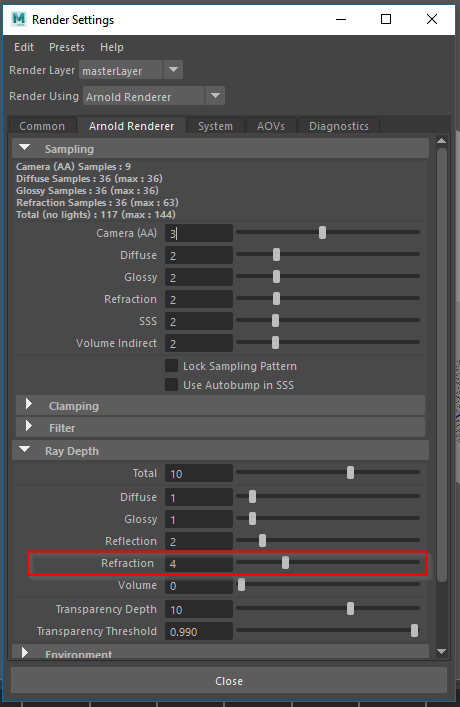460x707 pixels.
Task: Click the Sampling Refraction slider handle
Action: [x=276, y=298]
